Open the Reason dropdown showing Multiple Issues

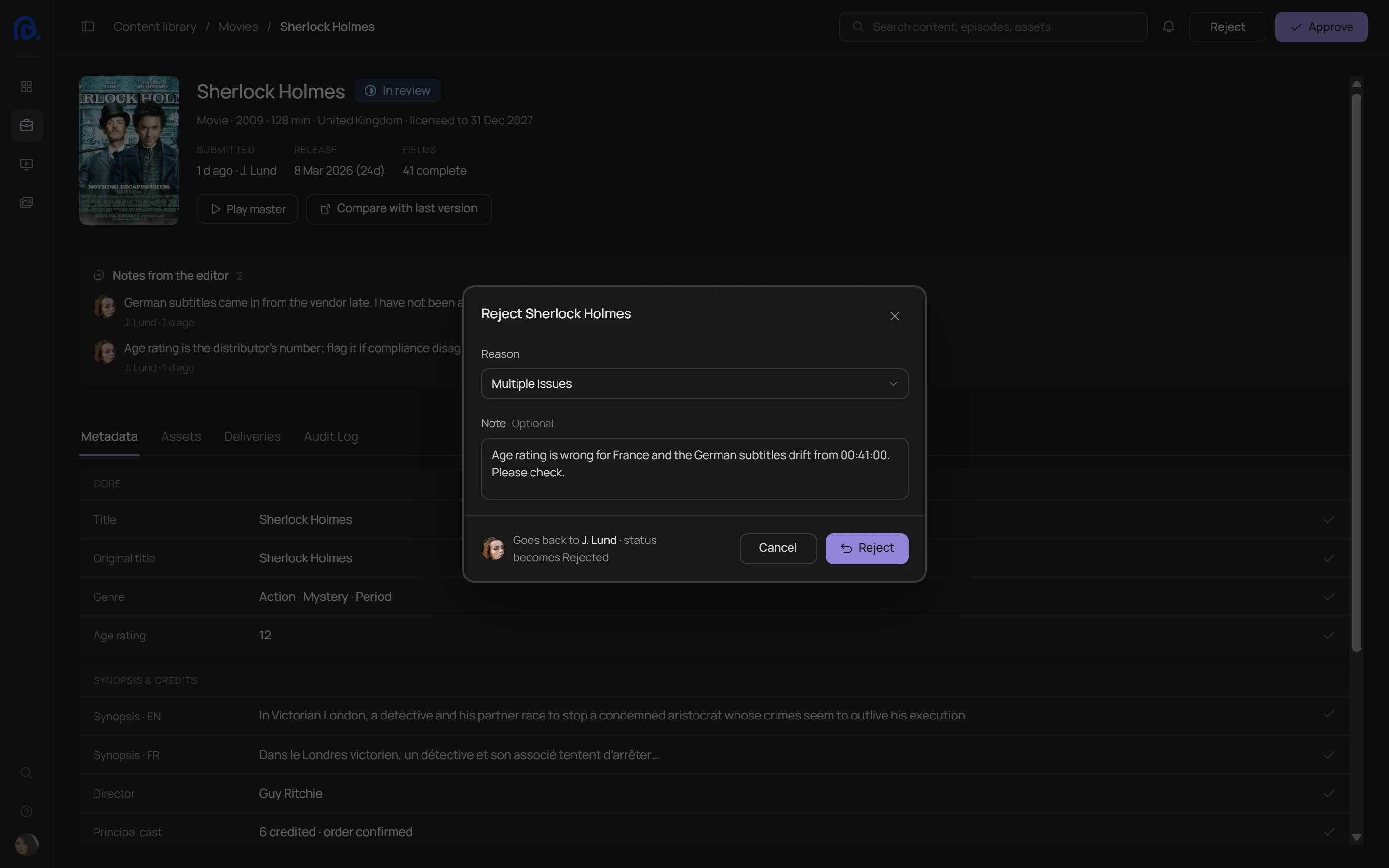tap(694, 383)
